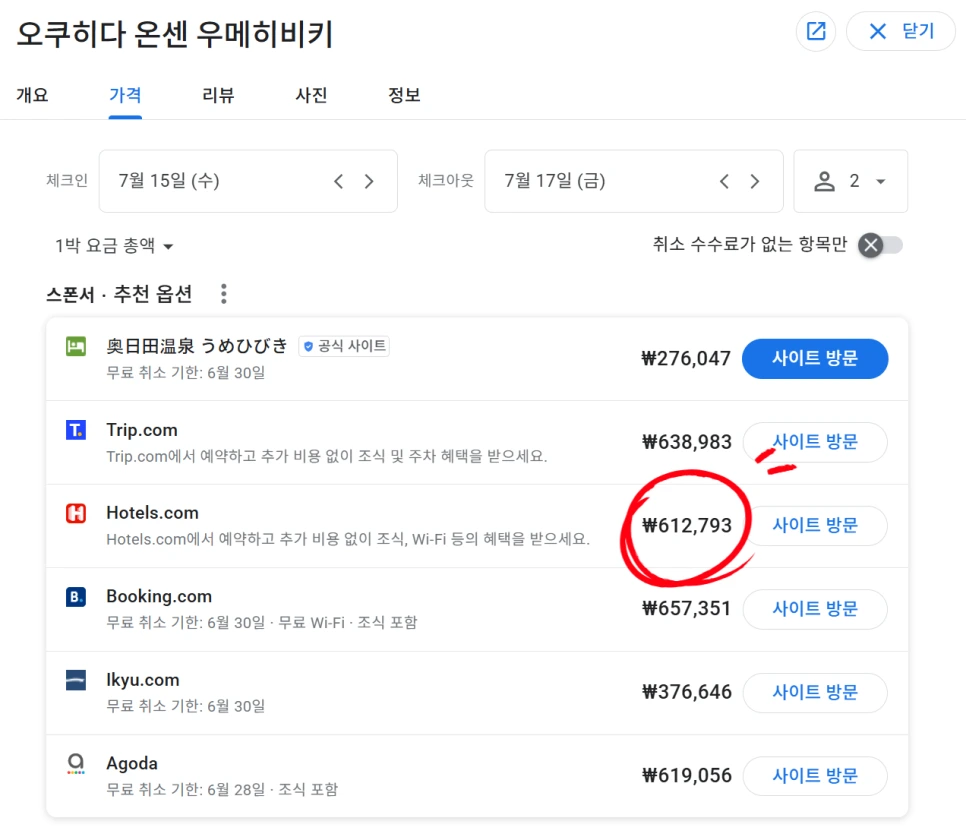This screenshot has height=840, width=966.
Task: Switch to the 개요 tab
Action: pos(32,95)
